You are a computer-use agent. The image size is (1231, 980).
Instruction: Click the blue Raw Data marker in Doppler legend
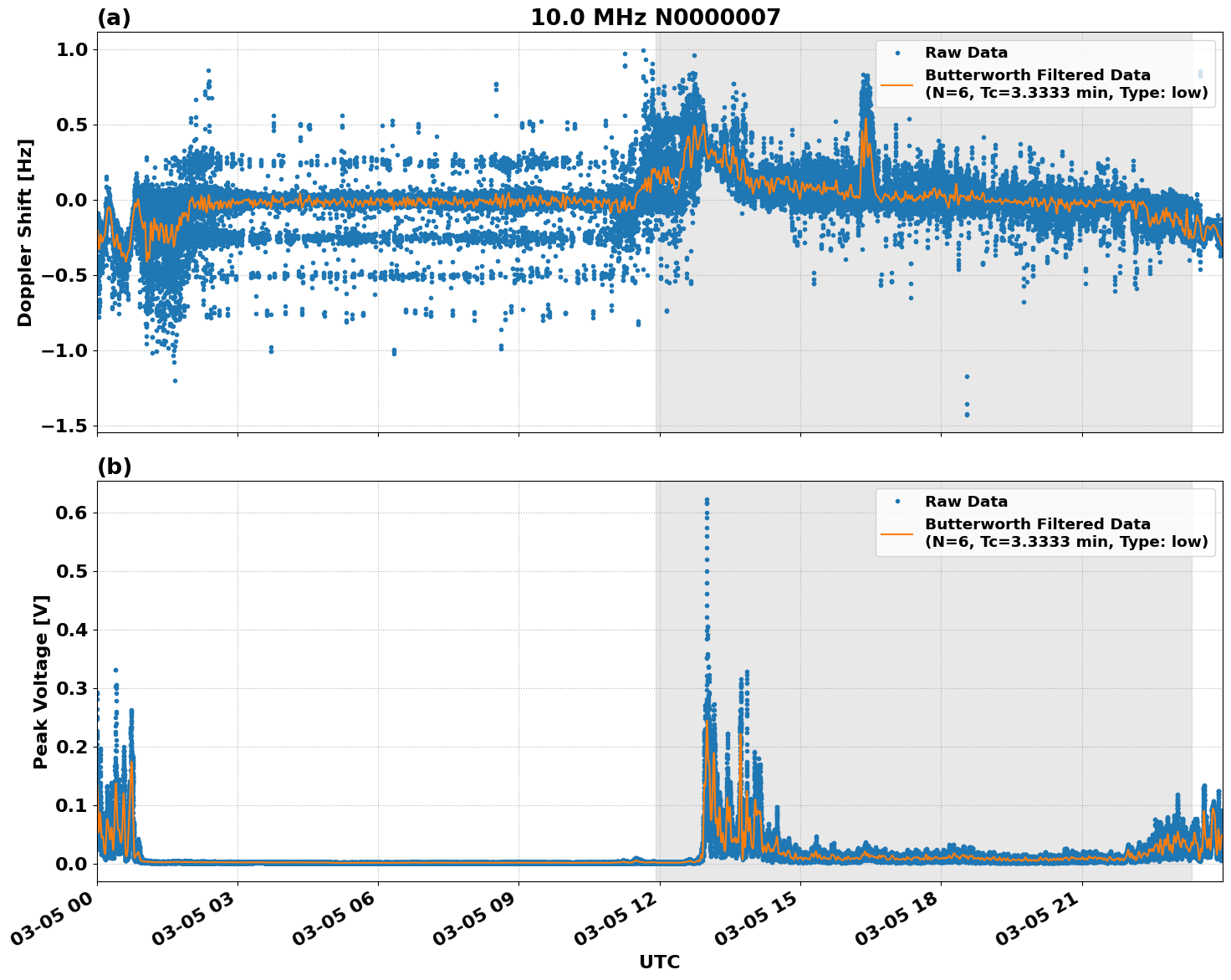tap(897, 53)
